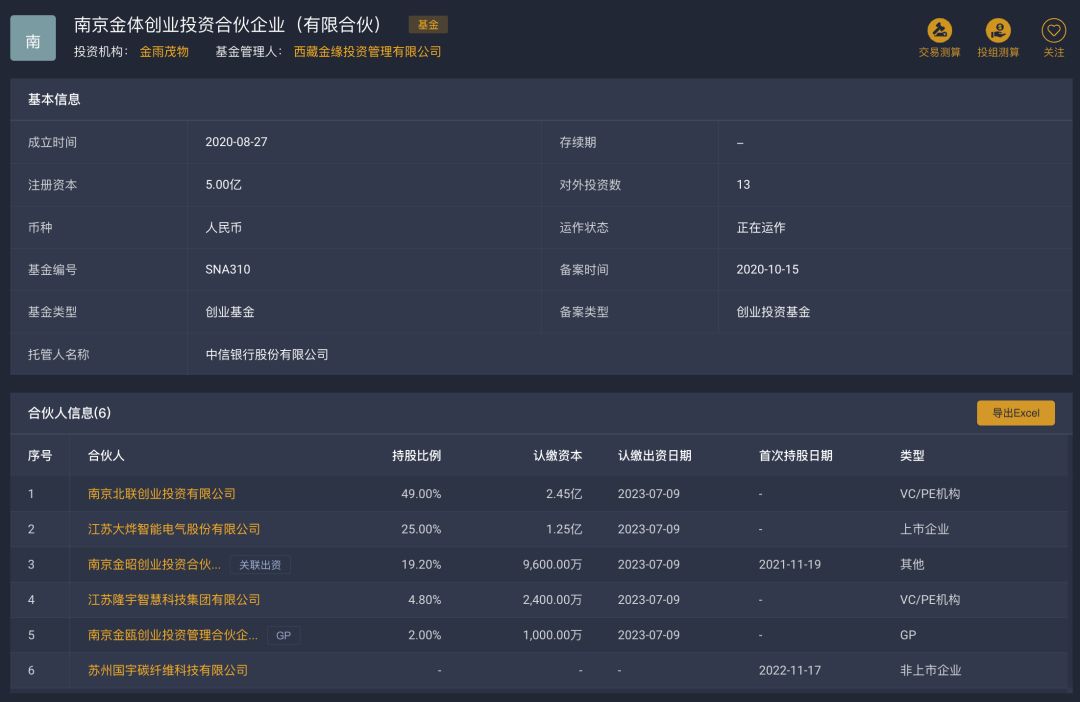Open the 交易测算 calculator icon
The image size is (1080, 702).
[940, 38]
